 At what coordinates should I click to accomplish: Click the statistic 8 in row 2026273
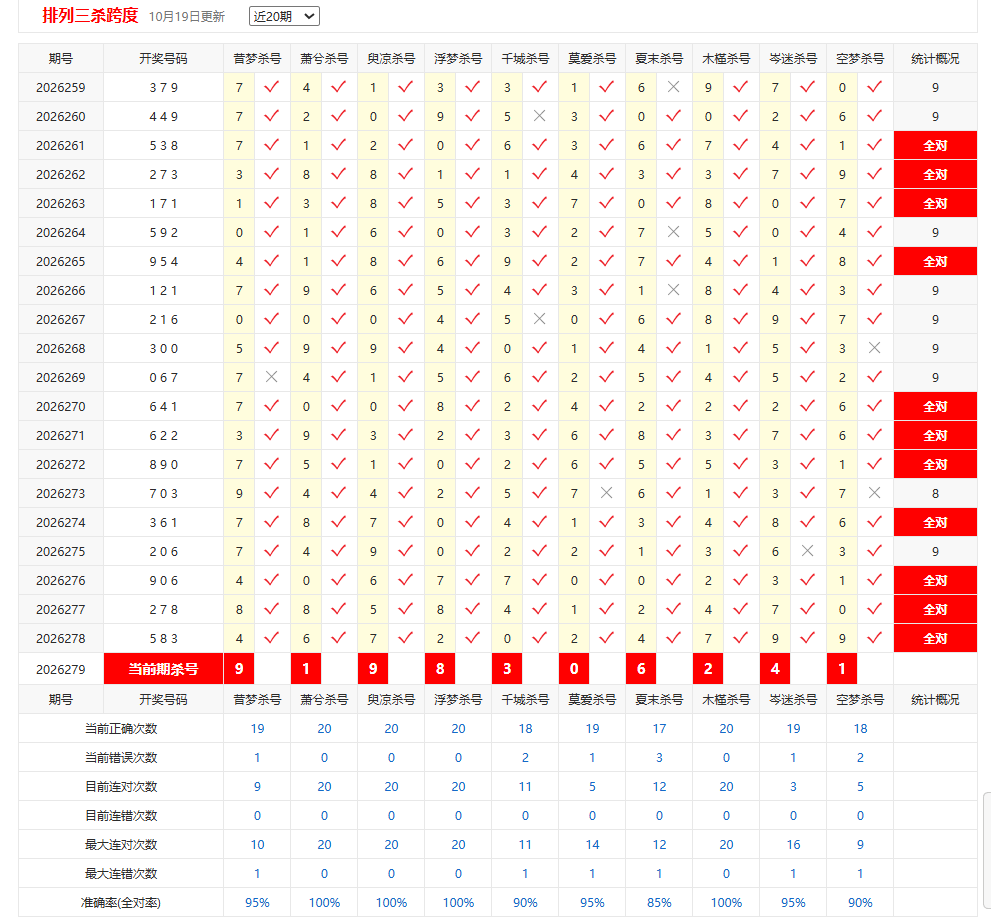(935, 494)
